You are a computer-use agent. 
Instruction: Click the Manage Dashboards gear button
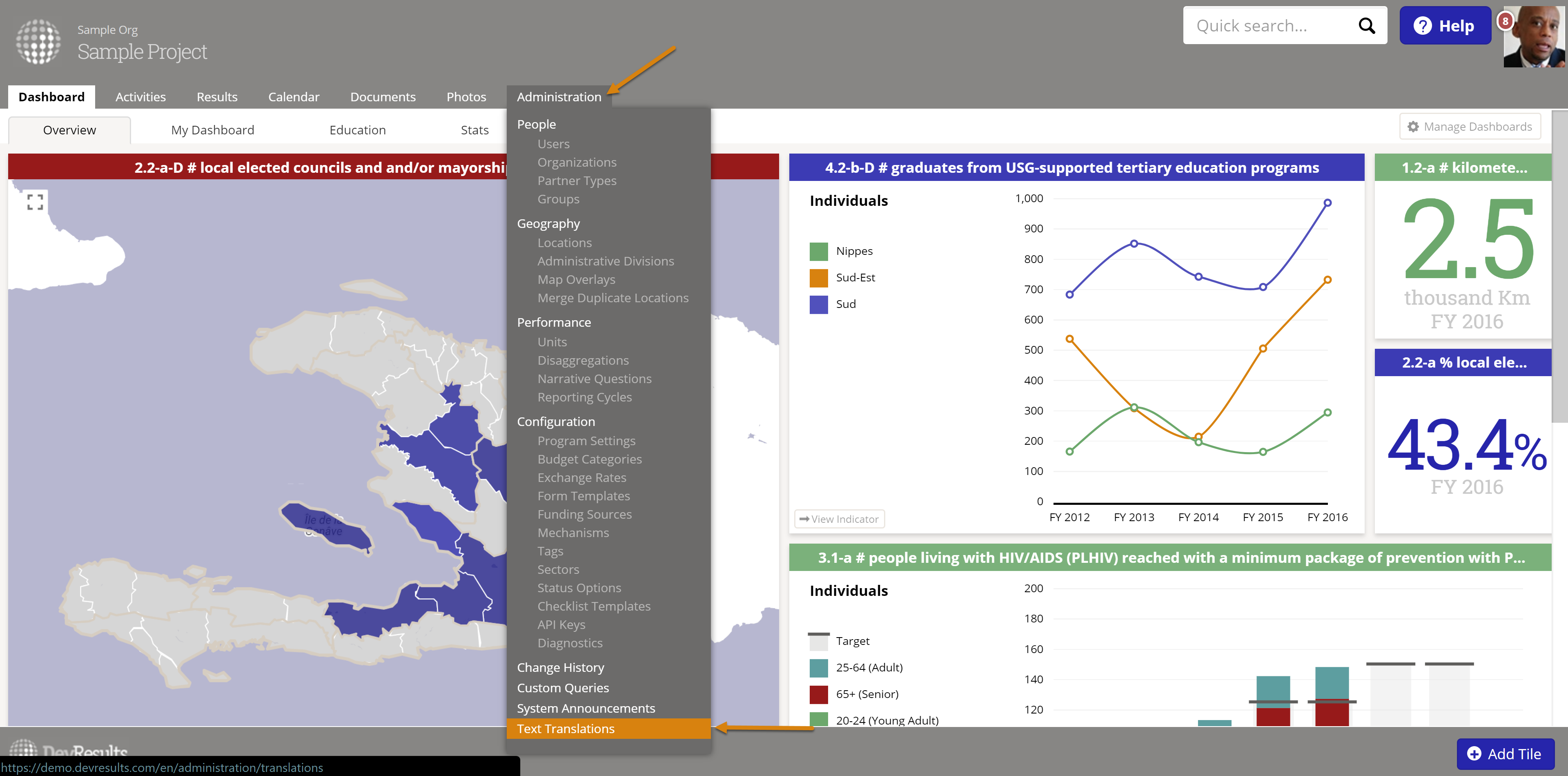(1470, 127)
